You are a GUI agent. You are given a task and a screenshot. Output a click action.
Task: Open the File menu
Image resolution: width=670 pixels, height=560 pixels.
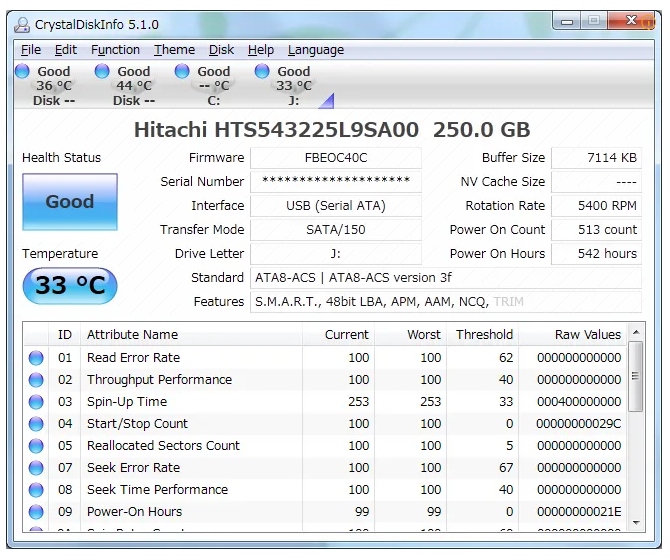tap(31, 50)
